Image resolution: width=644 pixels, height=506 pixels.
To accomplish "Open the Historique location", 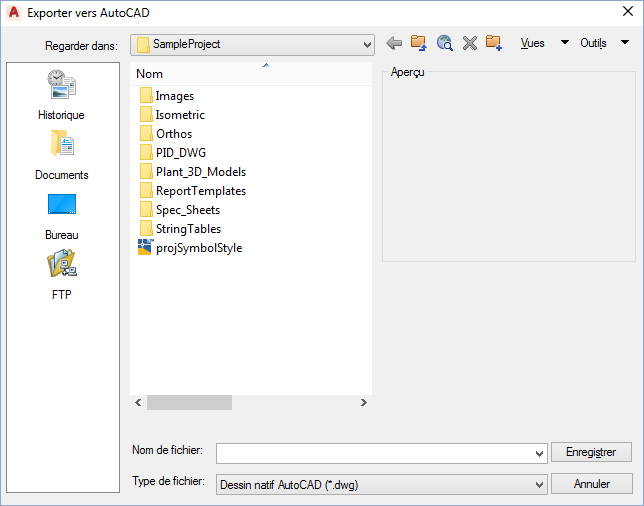I will 62,95.
